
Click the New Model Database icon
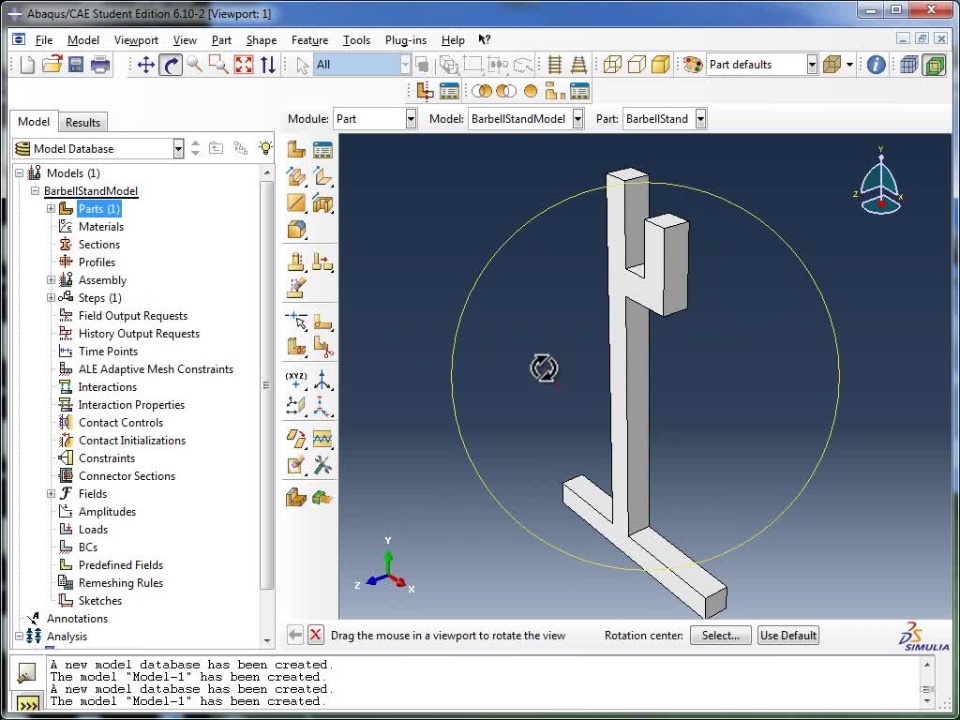(27, 64)
